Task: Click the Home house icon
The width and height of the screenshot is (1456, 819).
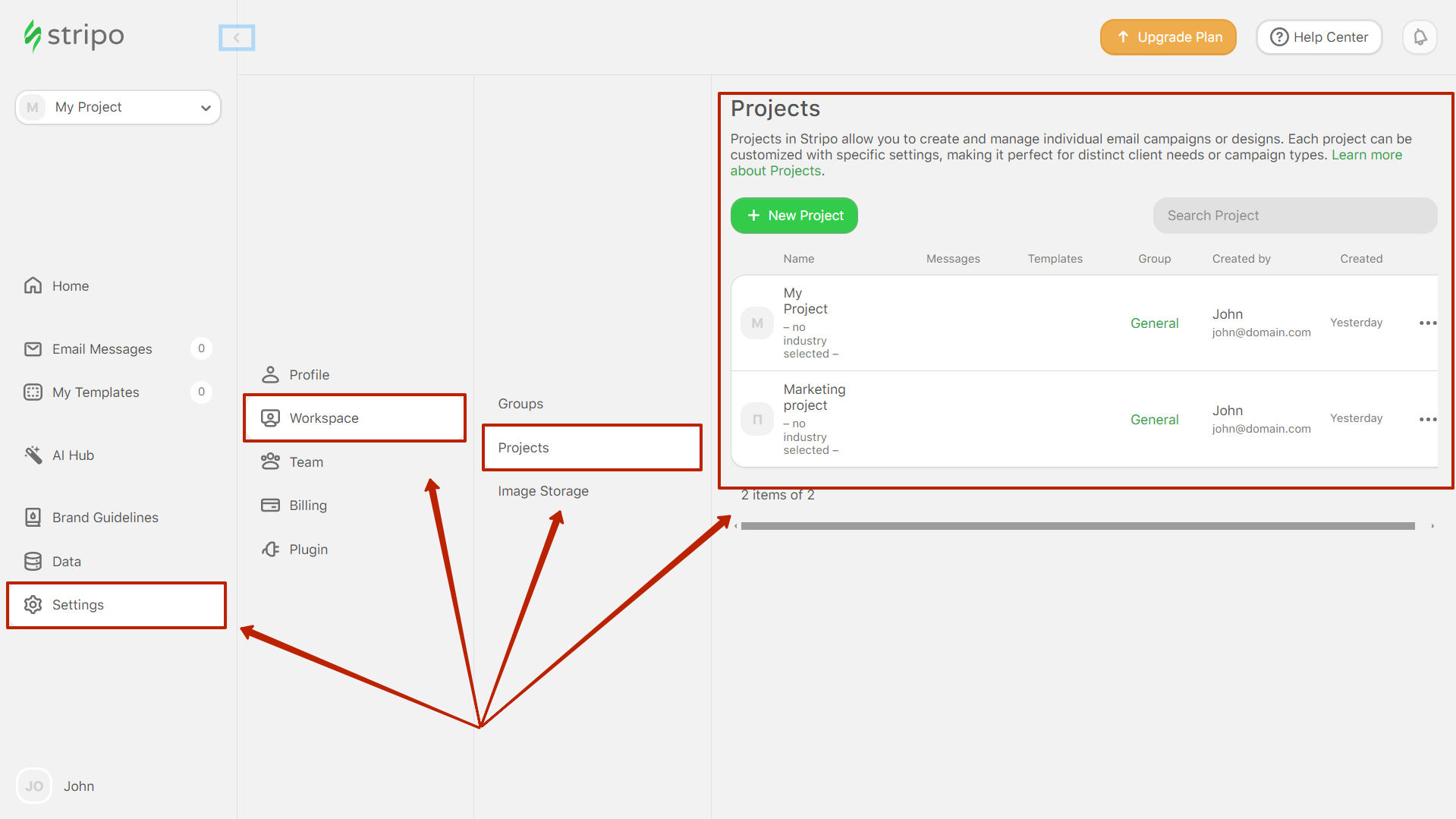Action: click(x=33, y=285)
